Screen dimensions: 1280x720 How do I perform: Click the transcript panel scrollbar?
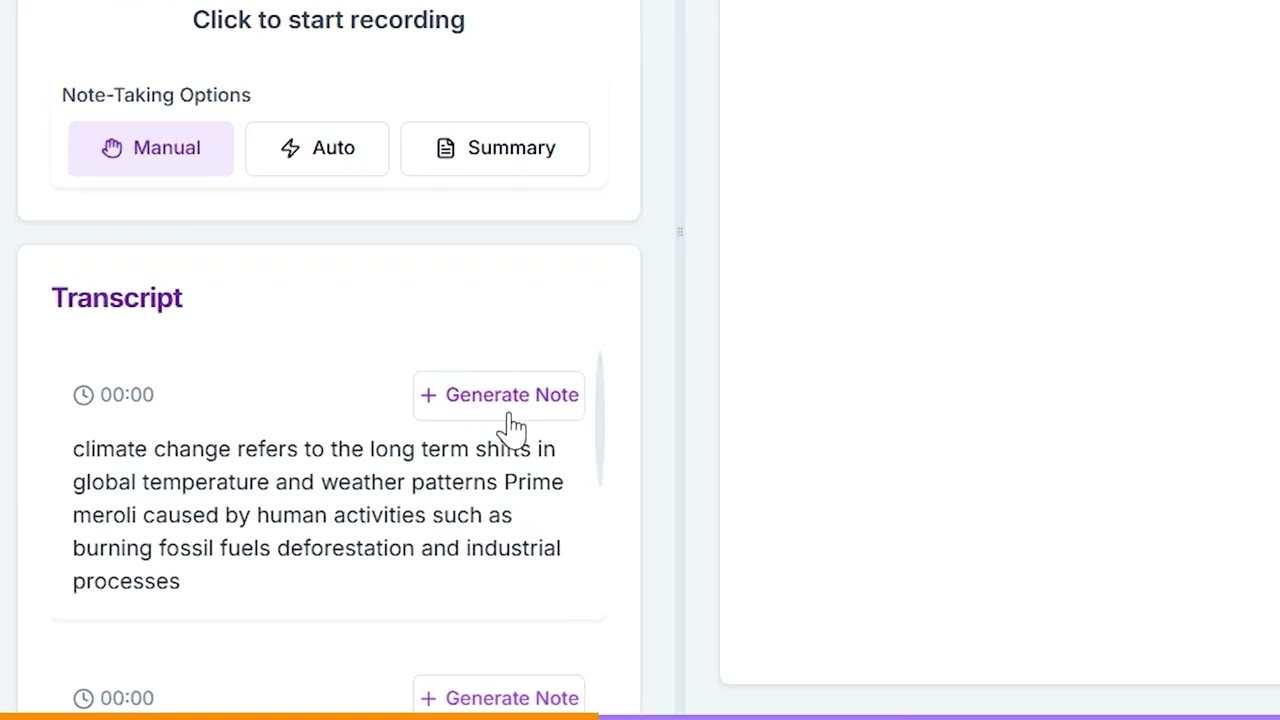coord(600,418)
